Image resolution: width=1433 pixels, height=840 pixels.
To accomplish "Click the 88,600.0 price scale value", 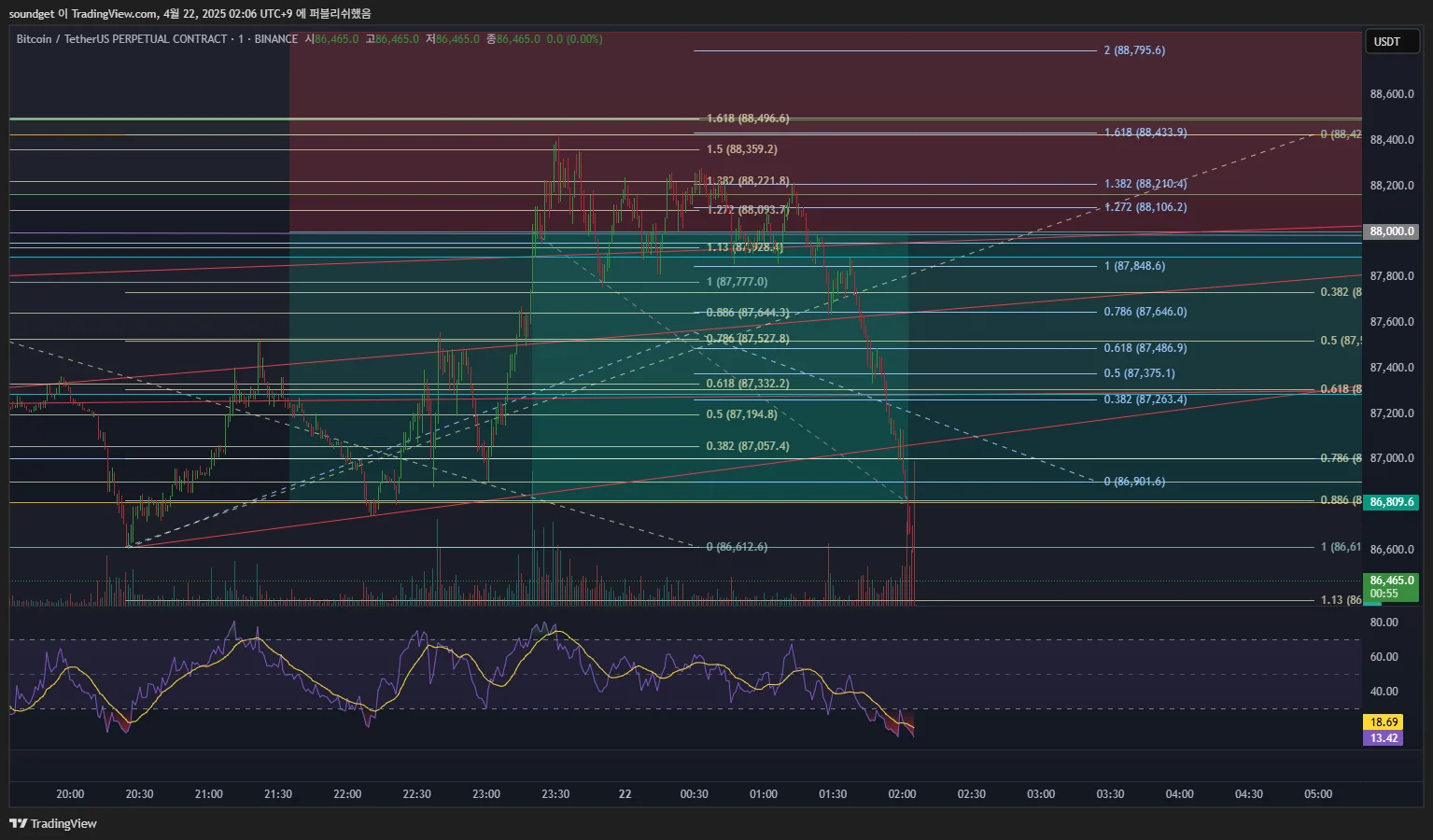I will (x=1391, y=94).
